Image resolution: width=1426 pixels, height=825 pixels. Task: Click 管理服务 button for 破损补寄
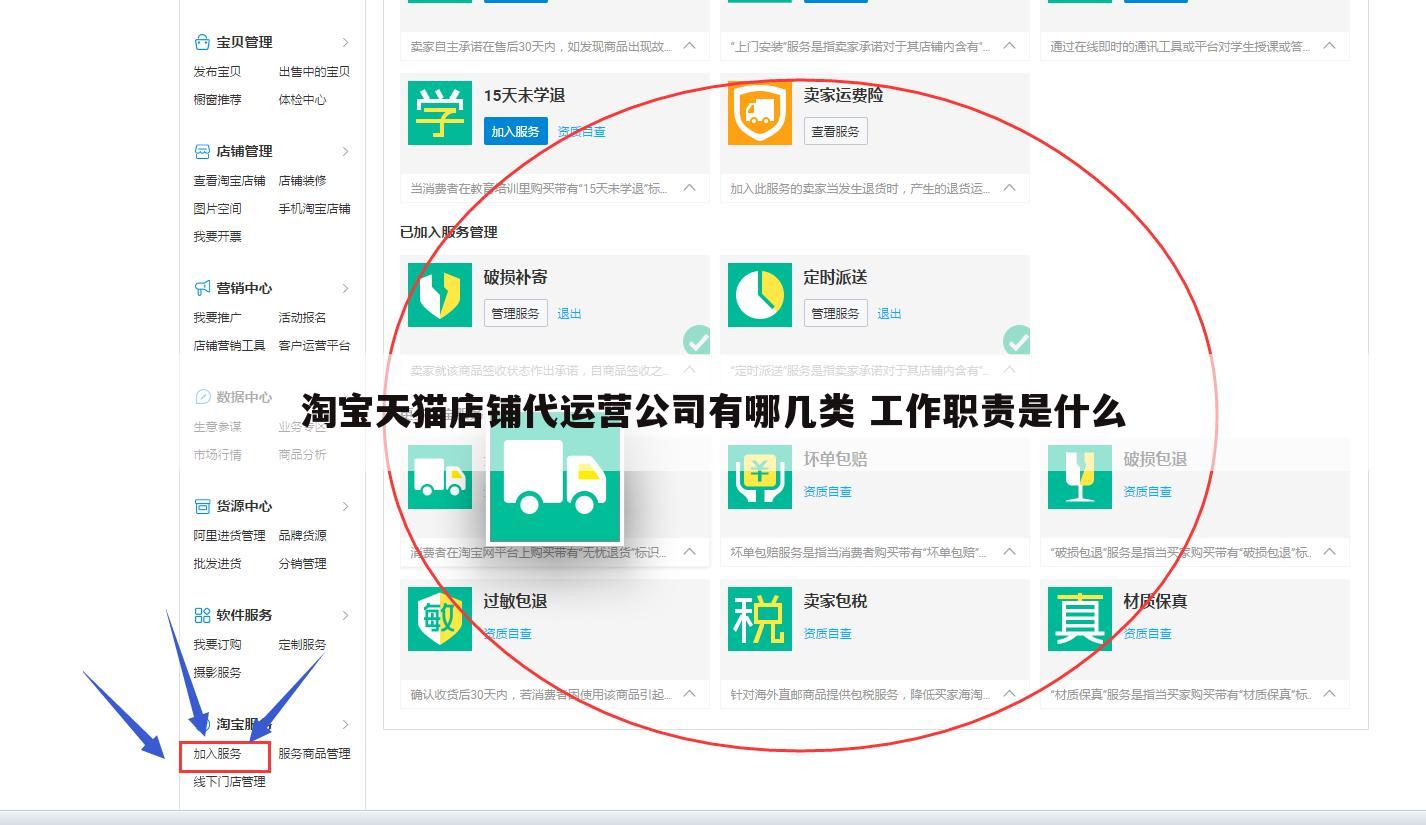click(x=515, y=313)
